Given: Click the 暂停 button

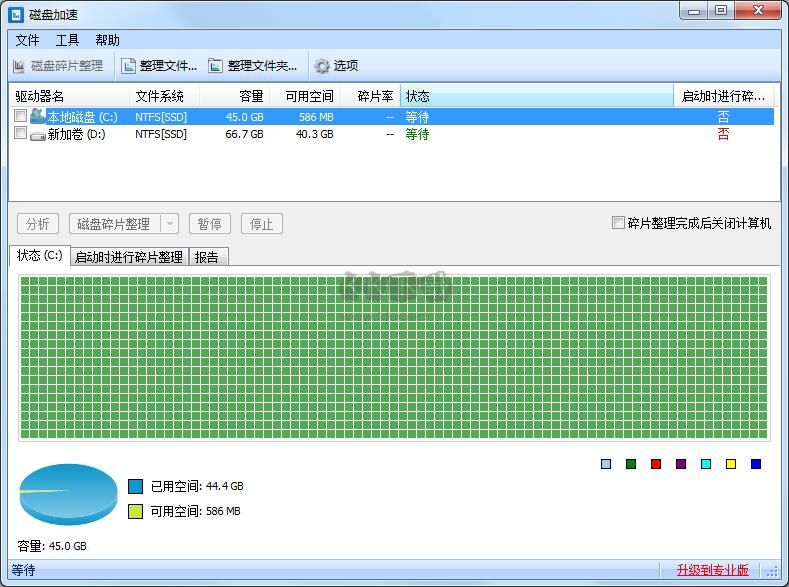Looking at the screenshot, I should [x=210, y=224].
